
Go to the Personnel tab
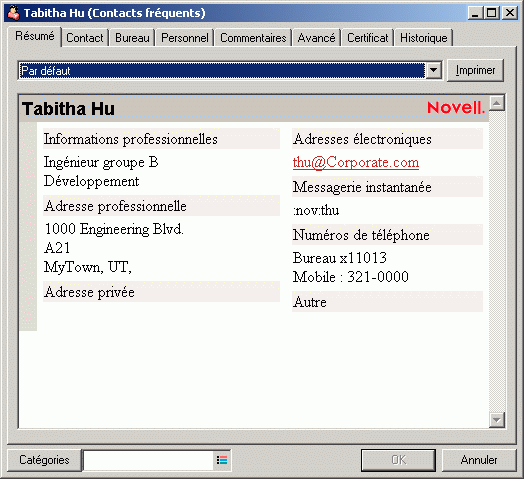(x=184, y=38)
